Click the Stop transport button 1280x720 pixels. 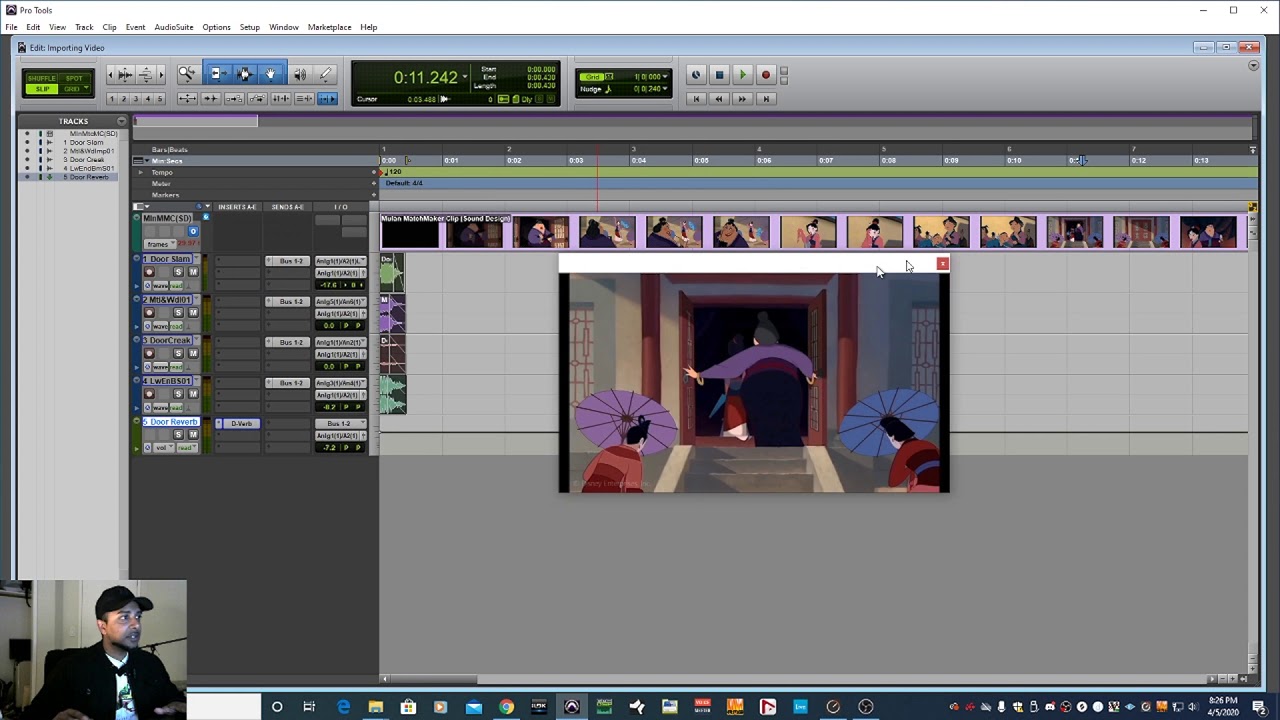point(719,75)
